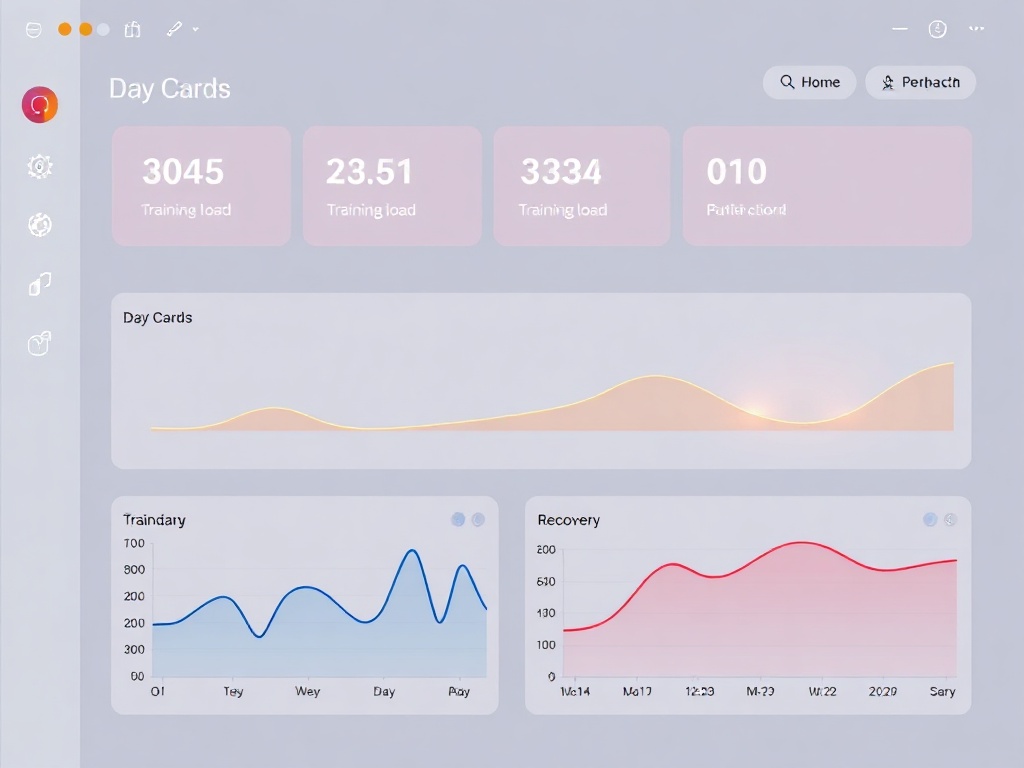Select the pen tool in top toolbar
Image resolution: width=1024 pixels, height=768 pixels.
[174, 29]
